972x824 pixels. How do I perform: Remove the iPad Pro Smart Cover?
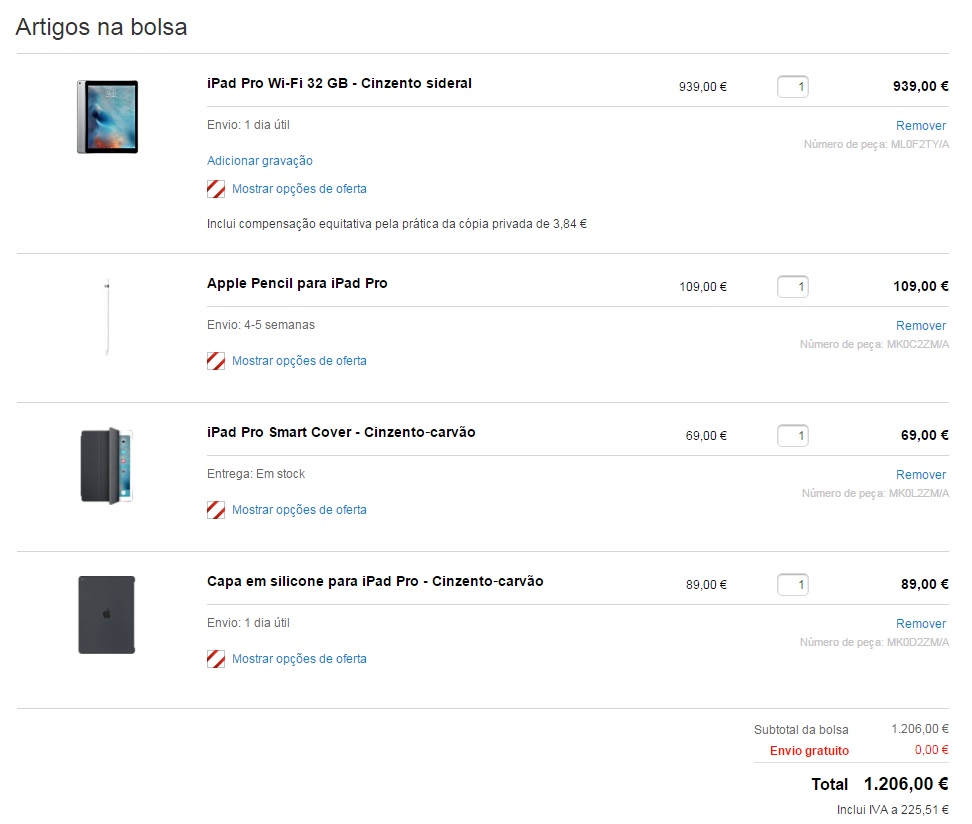(x=921, y=475)
